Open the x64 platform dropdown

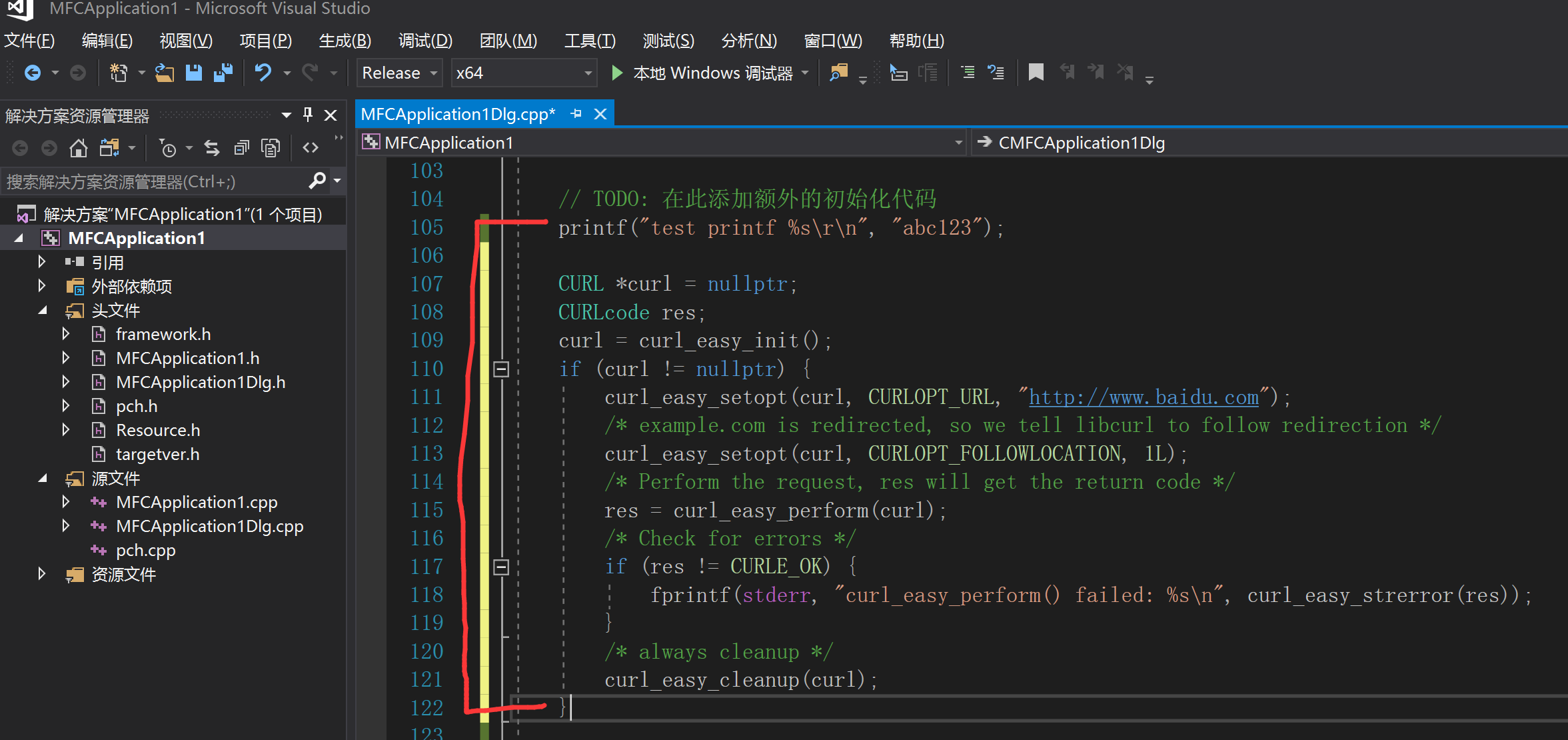586,73
